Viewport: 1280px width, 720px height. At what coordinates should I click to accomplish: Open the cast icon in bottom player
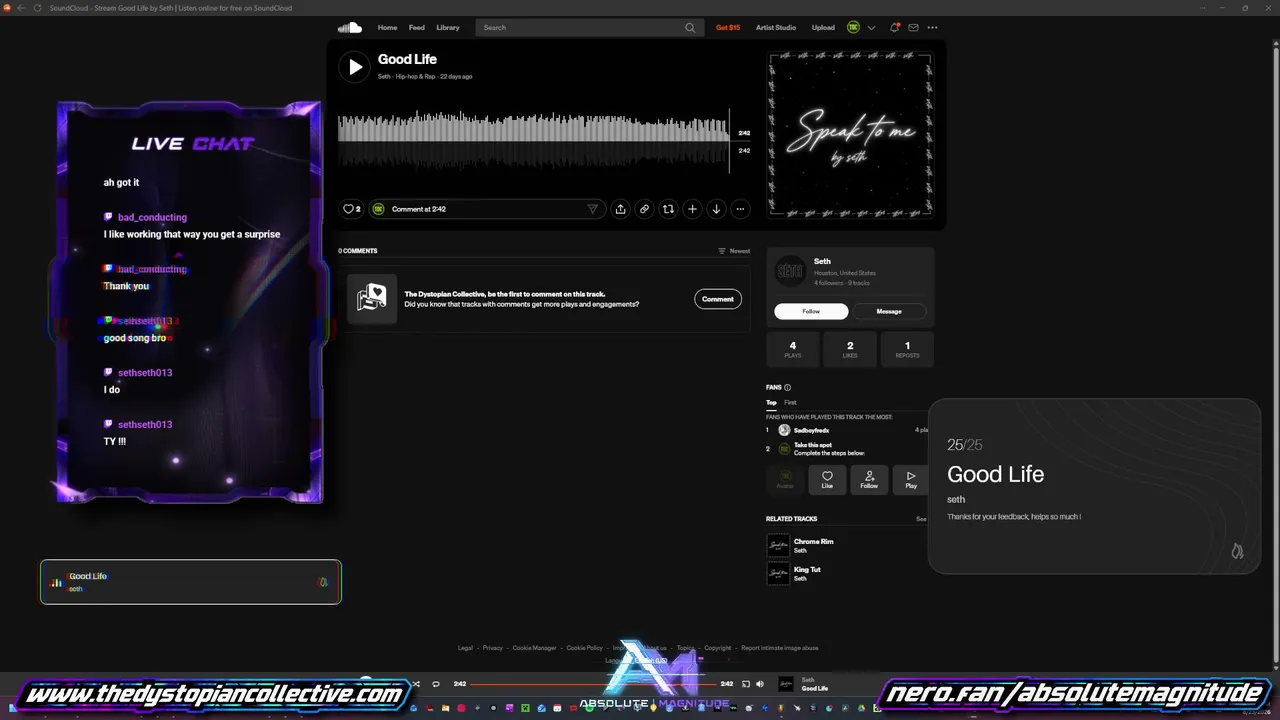click(745, 684)
